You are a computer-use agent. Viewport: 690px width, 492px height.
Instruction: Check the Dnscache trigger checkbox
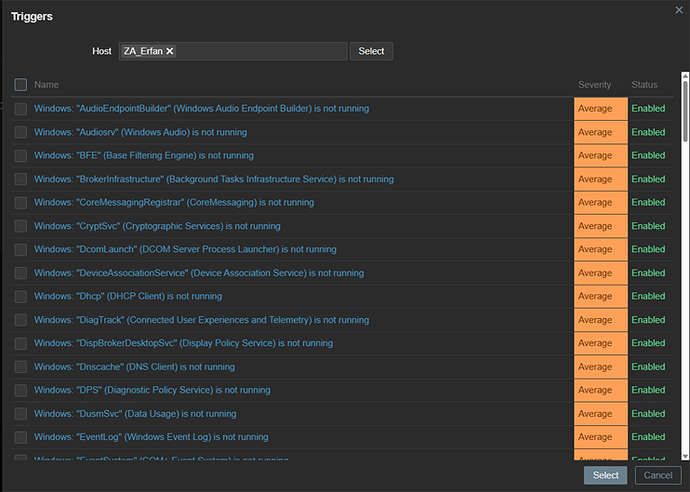point(21,367)
